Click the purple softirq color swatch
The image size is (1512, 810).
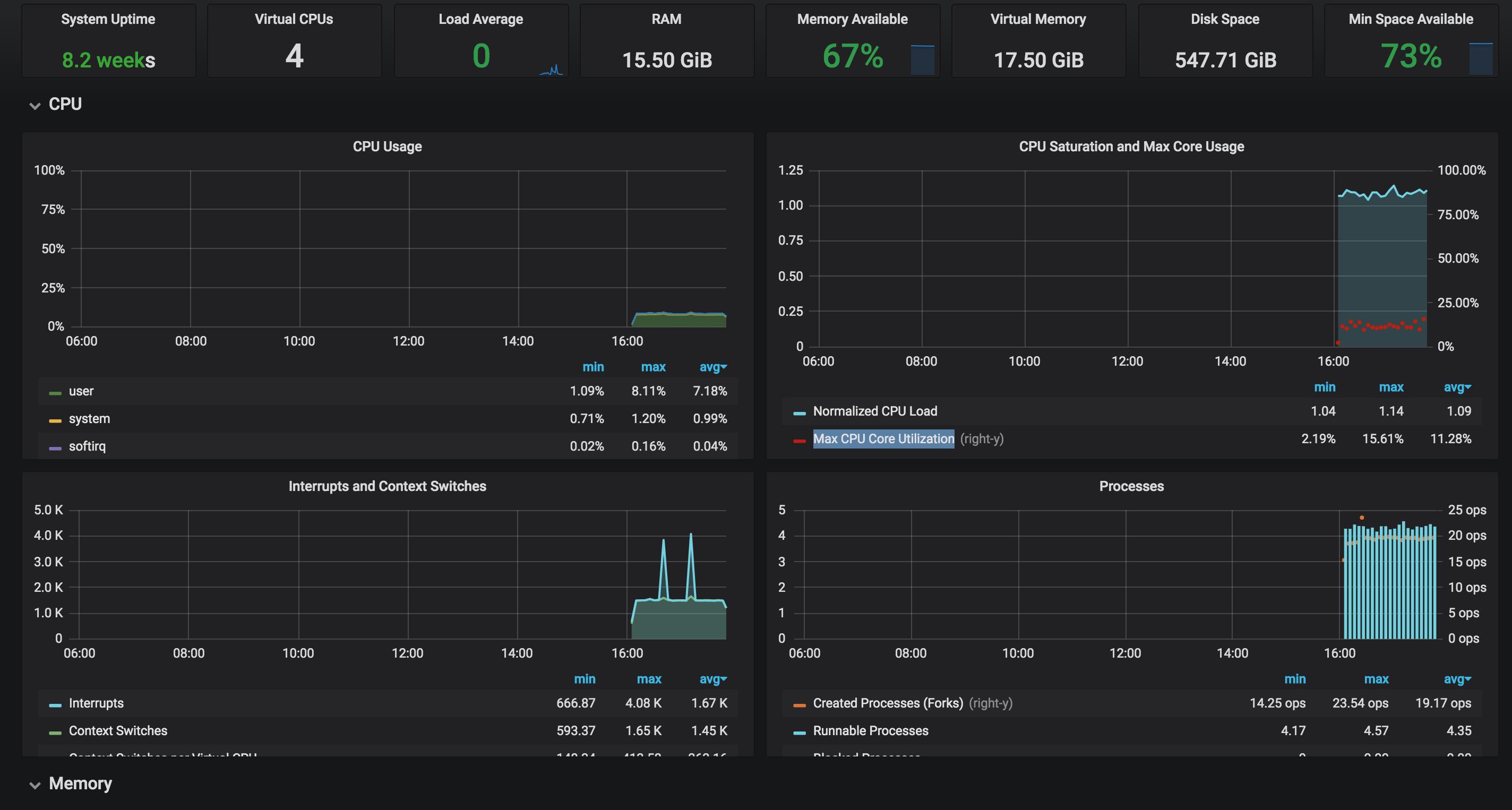click(55, 448)
